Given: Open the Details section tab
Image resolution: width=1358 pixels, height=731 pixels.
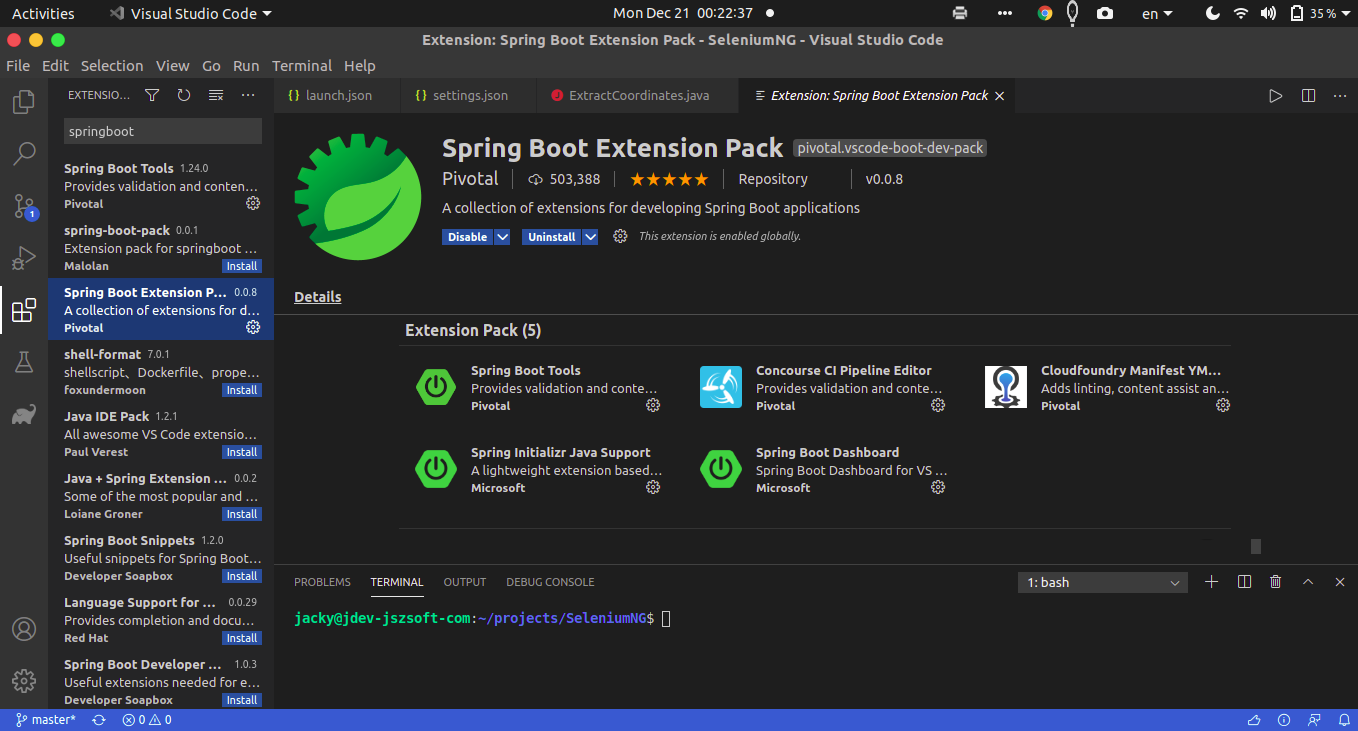Looking at the screenshot, I should click(318, 297).
